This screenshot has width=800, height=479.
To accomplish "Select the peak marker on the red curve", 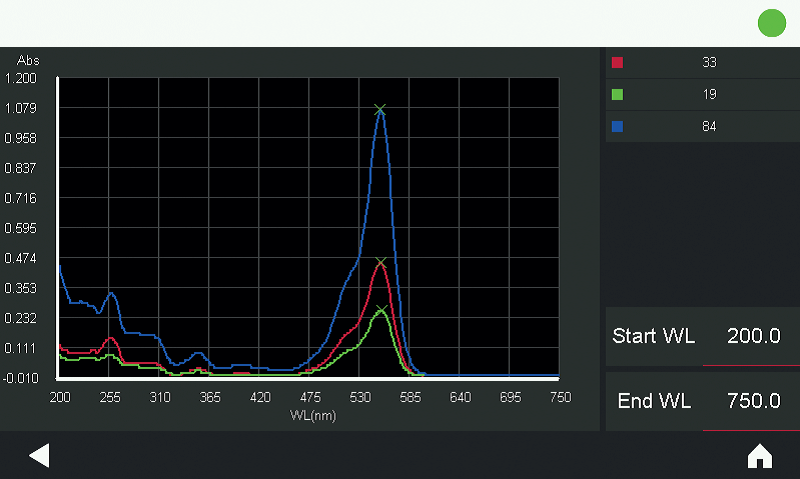I will [x=381, y=262].
